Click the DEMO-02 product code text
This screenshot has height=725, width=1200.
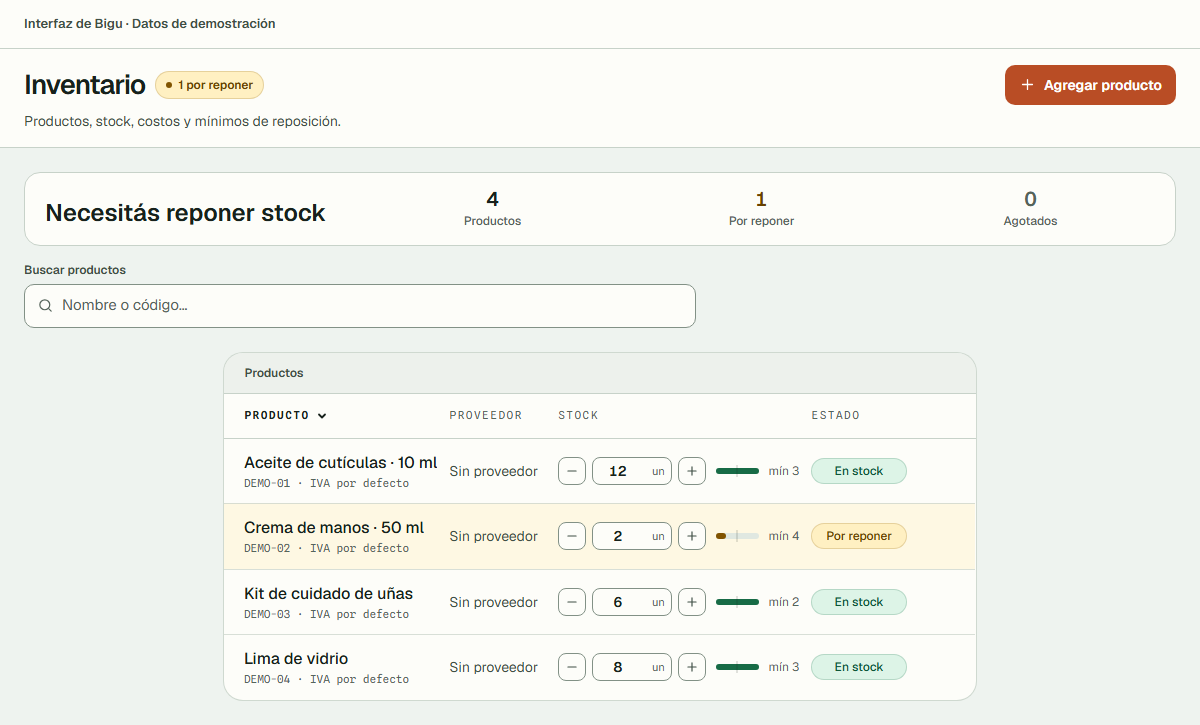tap(267, 548)
